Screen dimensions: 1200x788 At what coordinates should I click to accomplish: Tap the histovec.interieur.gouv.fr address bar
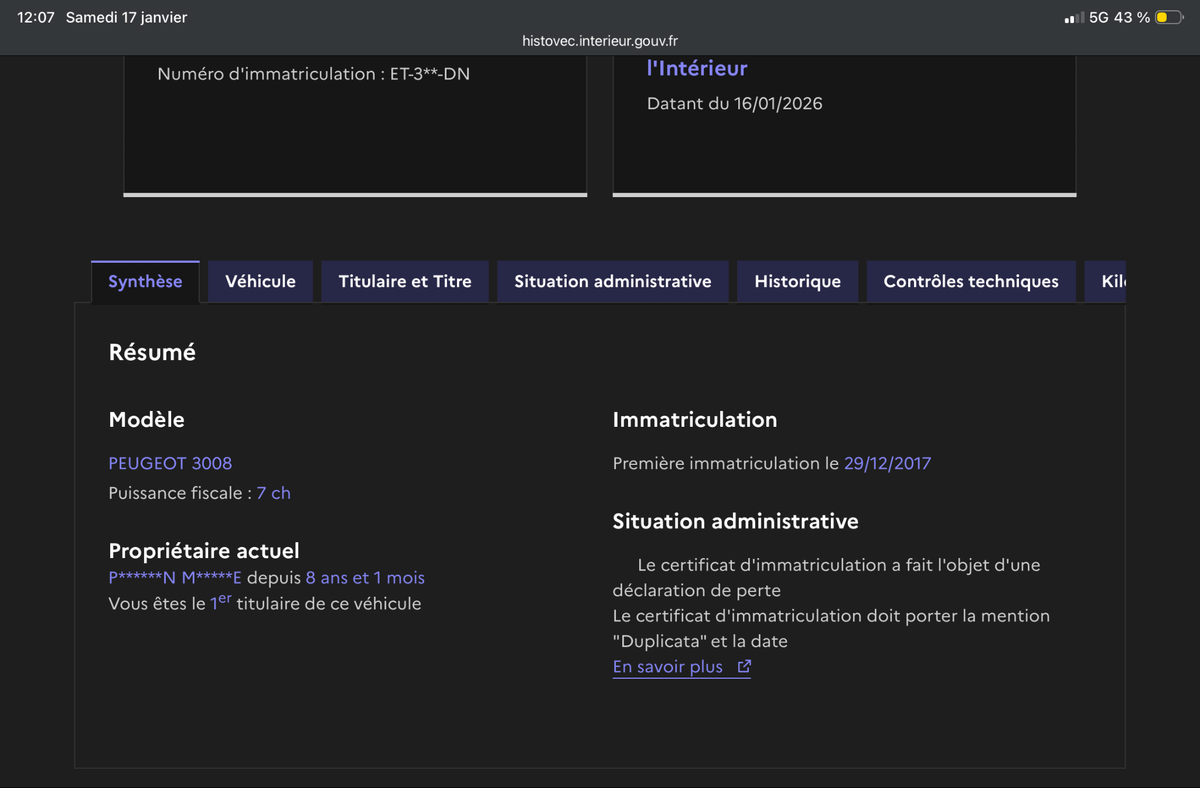[600, 41]
